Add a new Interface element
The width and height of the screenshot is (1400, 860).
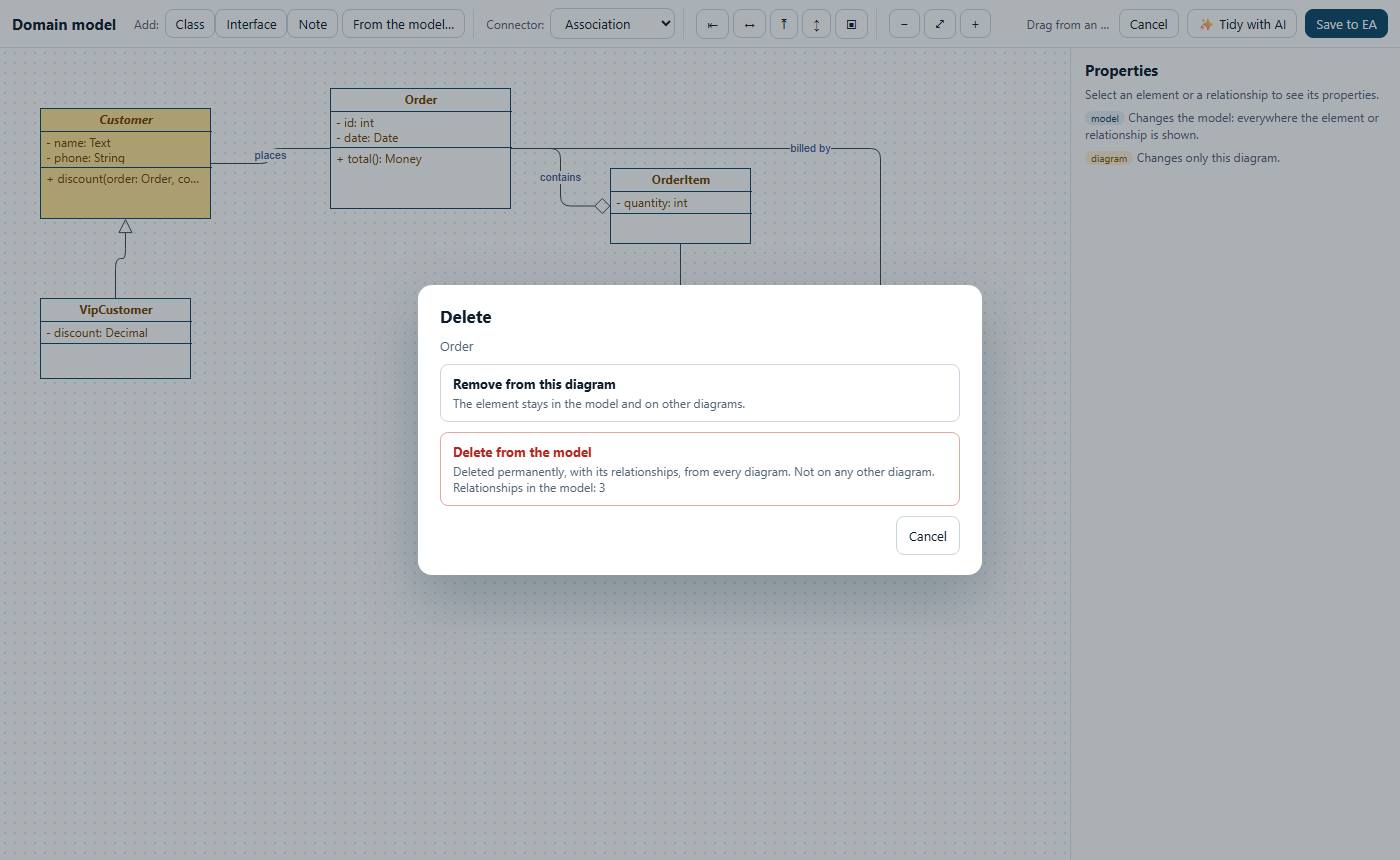[x=251, y=24]
